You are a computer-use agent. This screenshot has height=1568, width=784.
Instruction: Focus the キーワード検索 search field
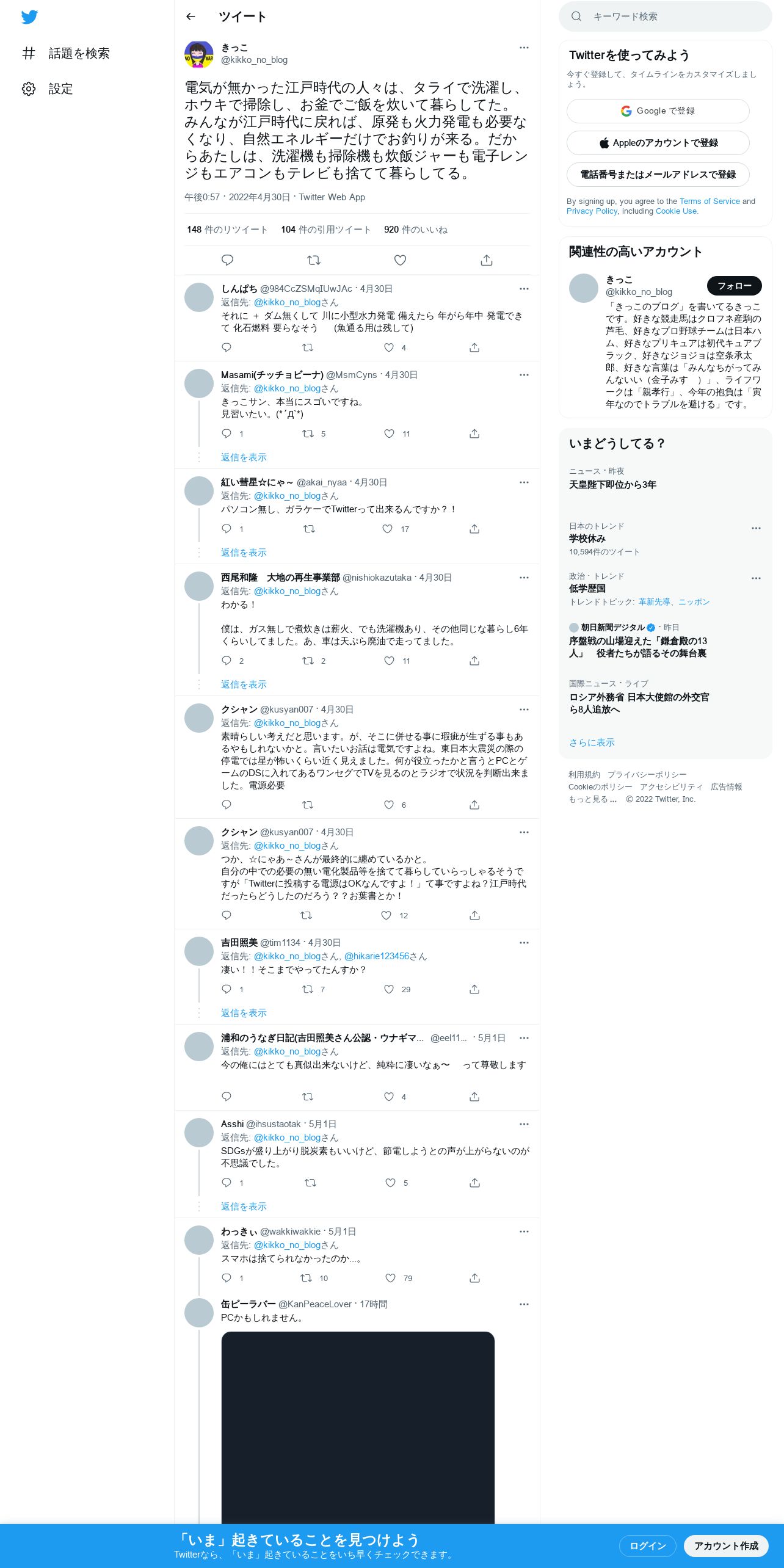pyautogui.click(x=665, y=16)
